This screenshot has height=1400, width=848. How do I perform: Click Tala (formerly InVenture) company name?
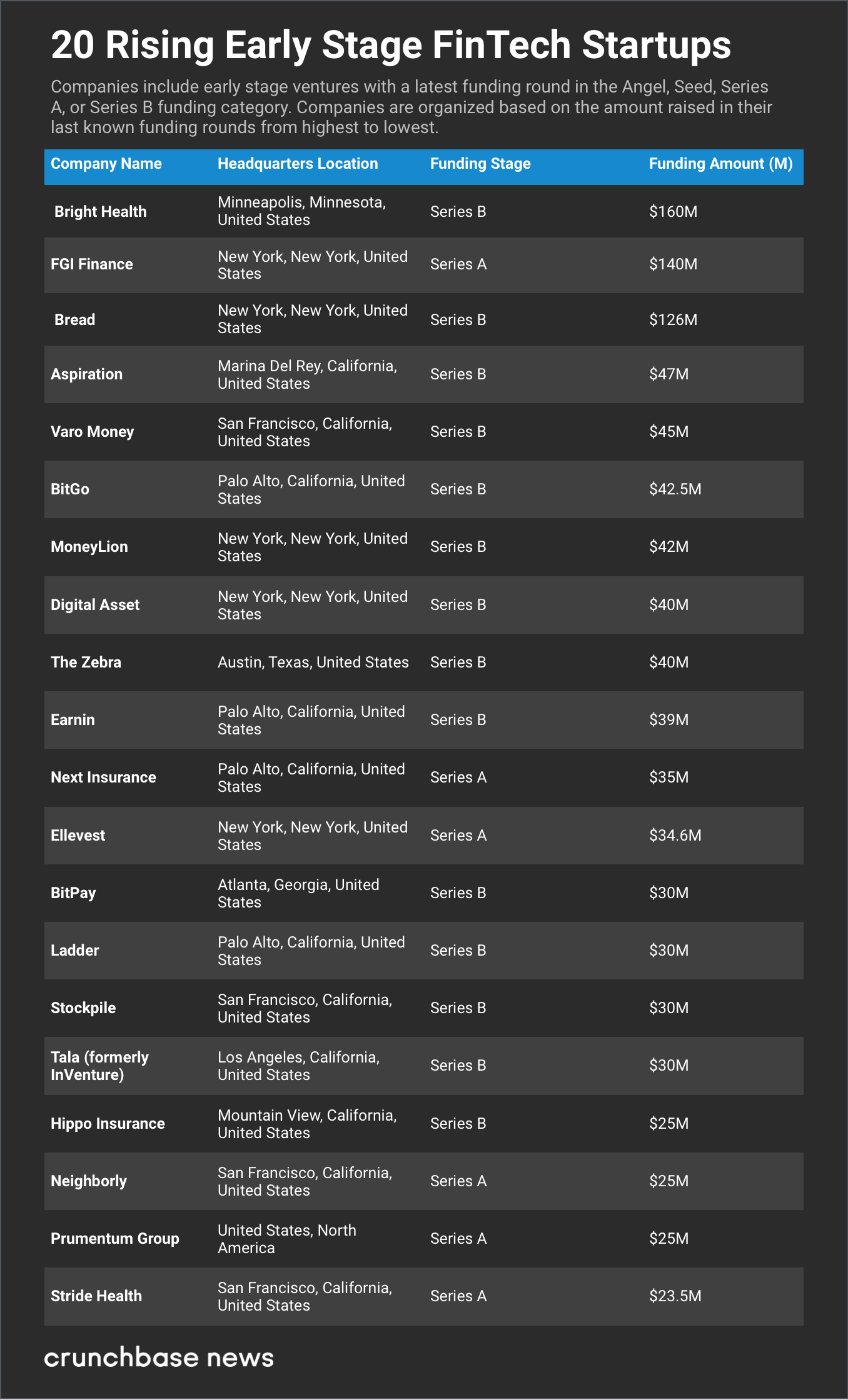(99, 1066)
